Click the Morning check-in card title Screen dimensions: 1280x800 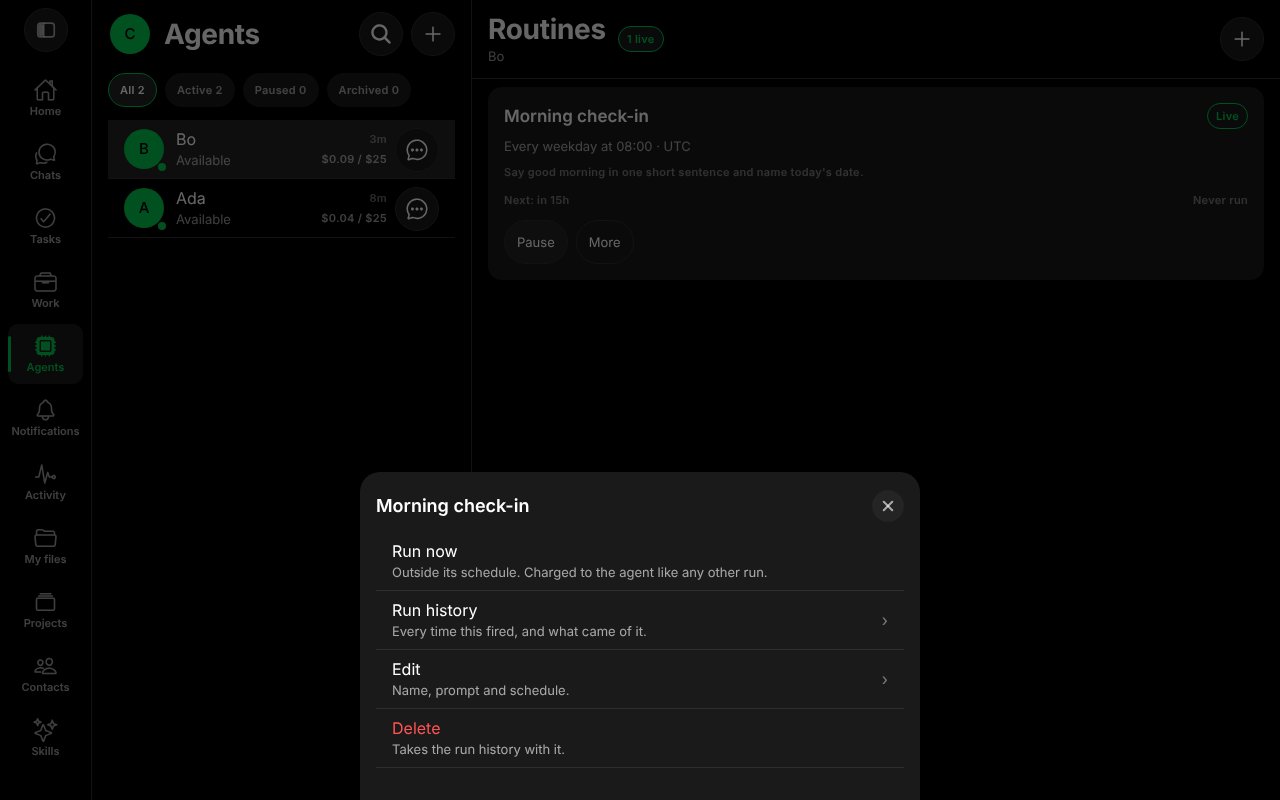click(x=576, y=116)
